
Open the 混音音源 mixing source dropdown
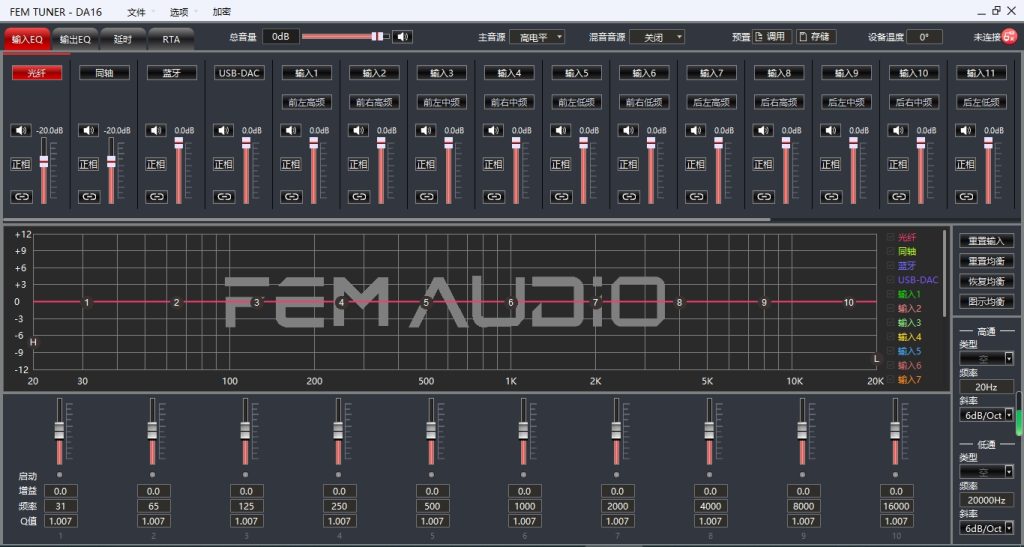(x=657, y=37)
